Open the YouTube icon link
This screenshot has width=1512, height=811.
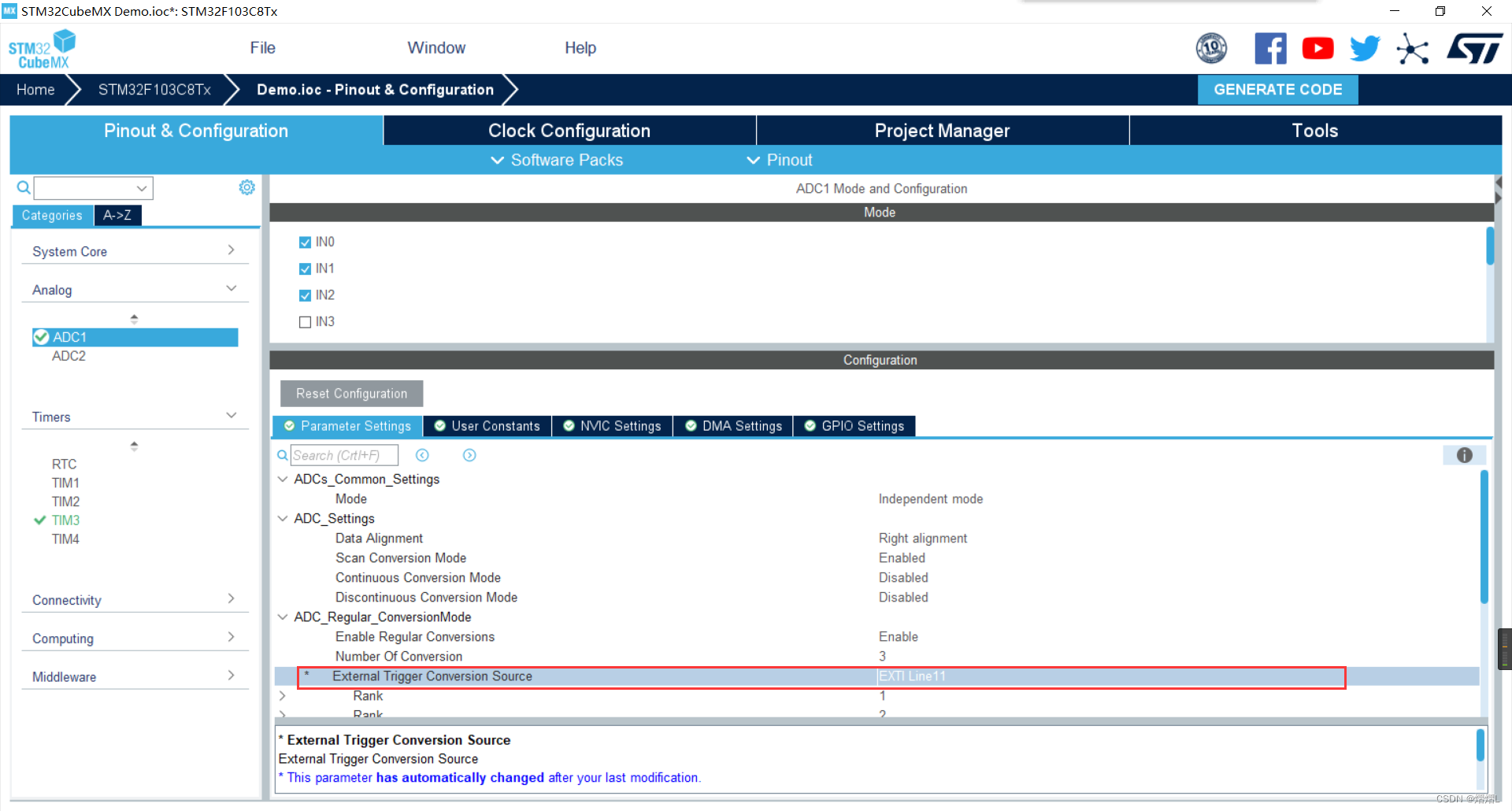1317,49
